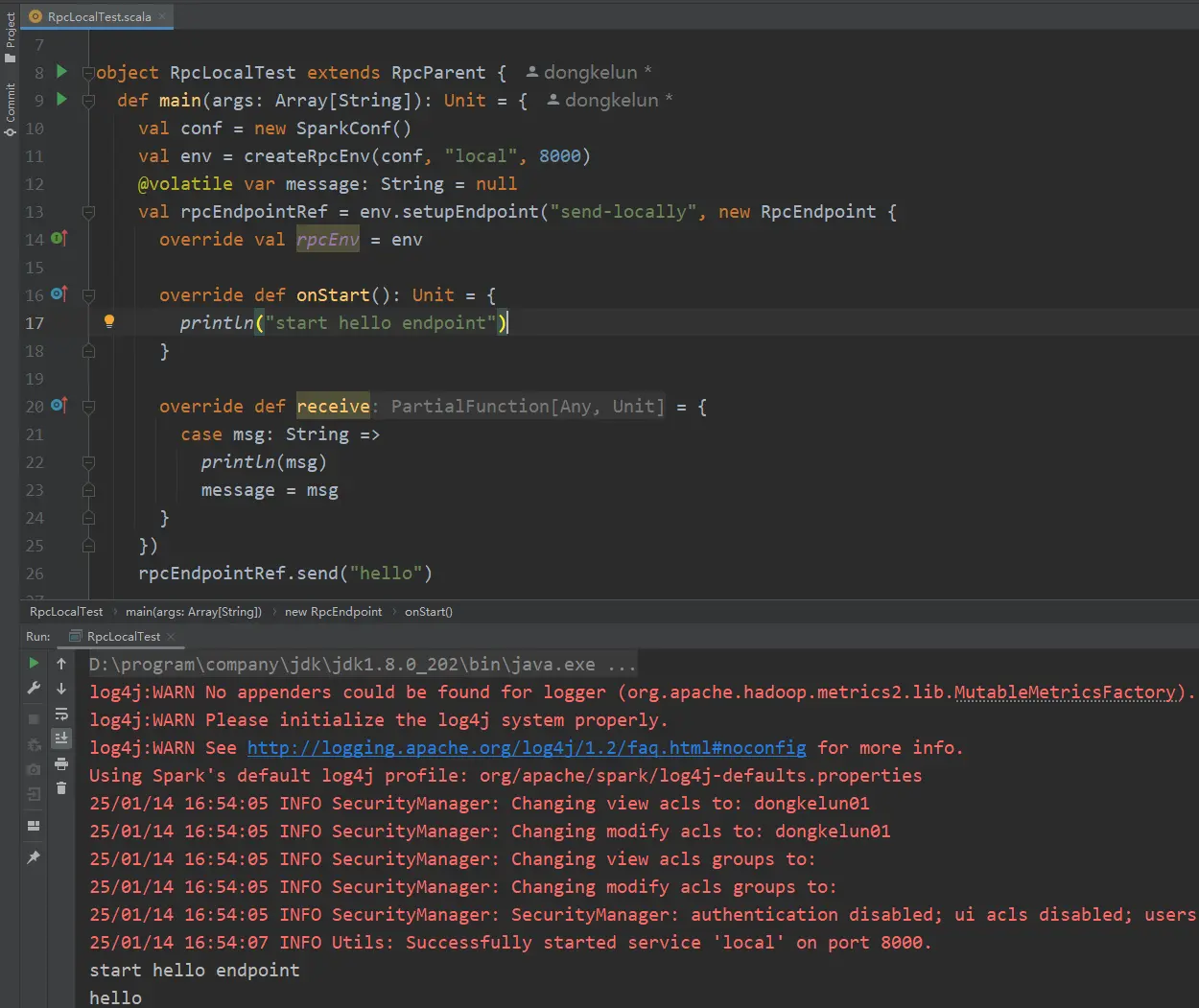Toggle scroll-to-end in console
This screenshot has height=1008, width=1199.
pos(61,738)
